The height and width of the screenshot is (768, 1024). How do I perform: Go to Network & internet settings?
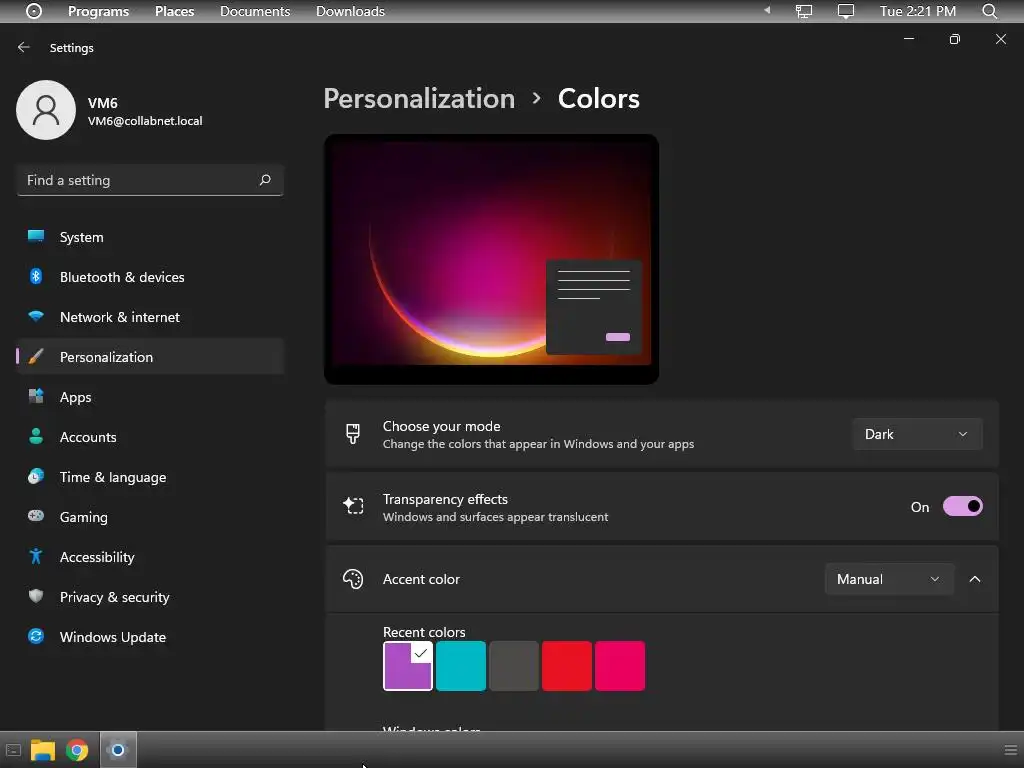(x=150, y=317)
